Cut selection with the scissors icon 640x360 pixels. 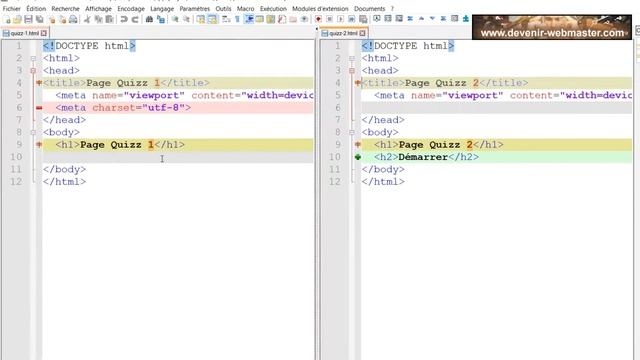87,19
